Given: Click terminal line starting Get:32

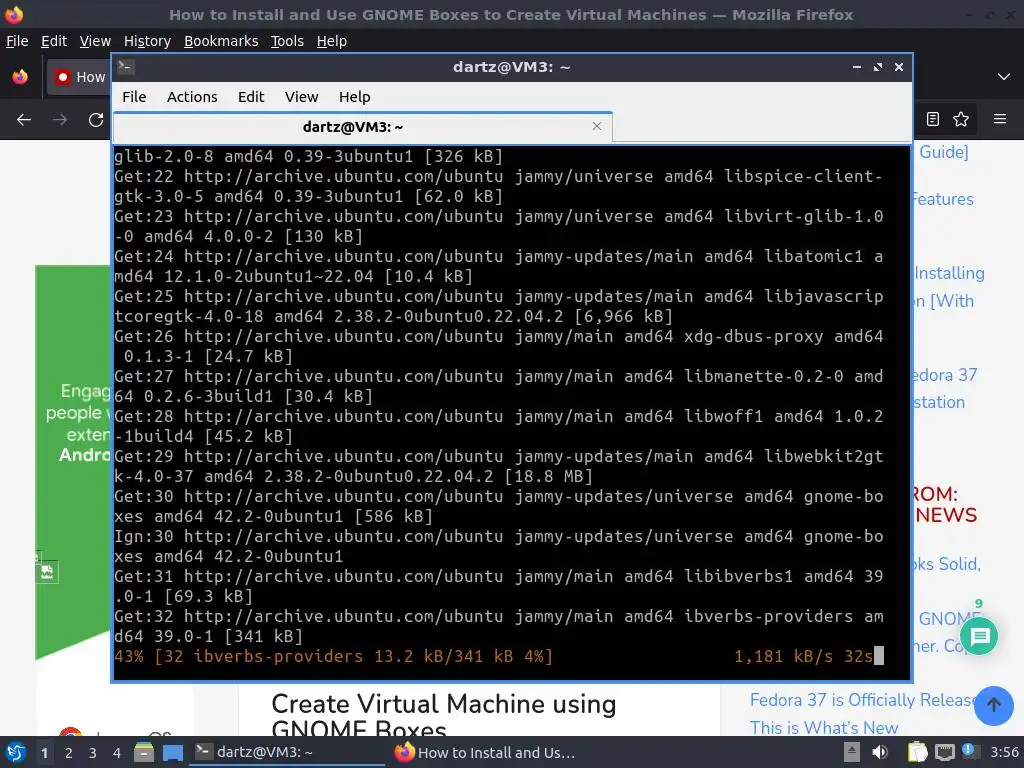Looking at the screenshot, I should tap(499, 626).
